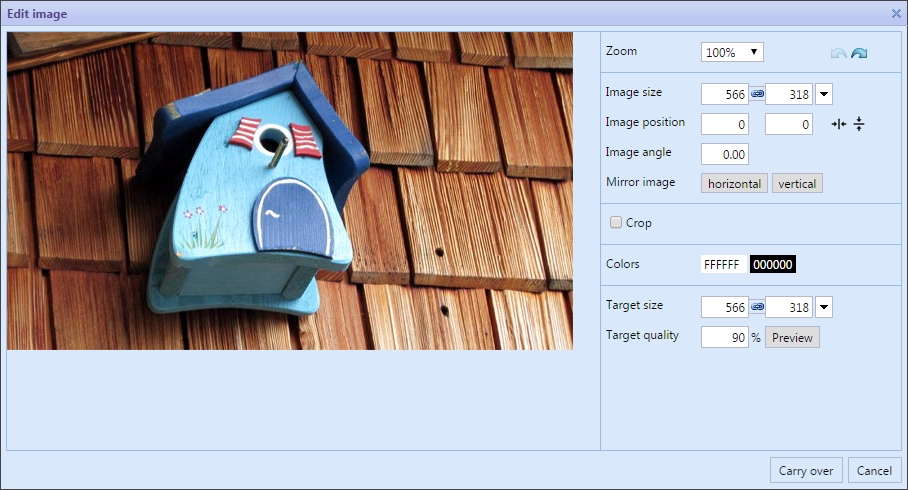Center the image vertically
The height and width of the screenshot is (490, 908).
coord(859,124)
